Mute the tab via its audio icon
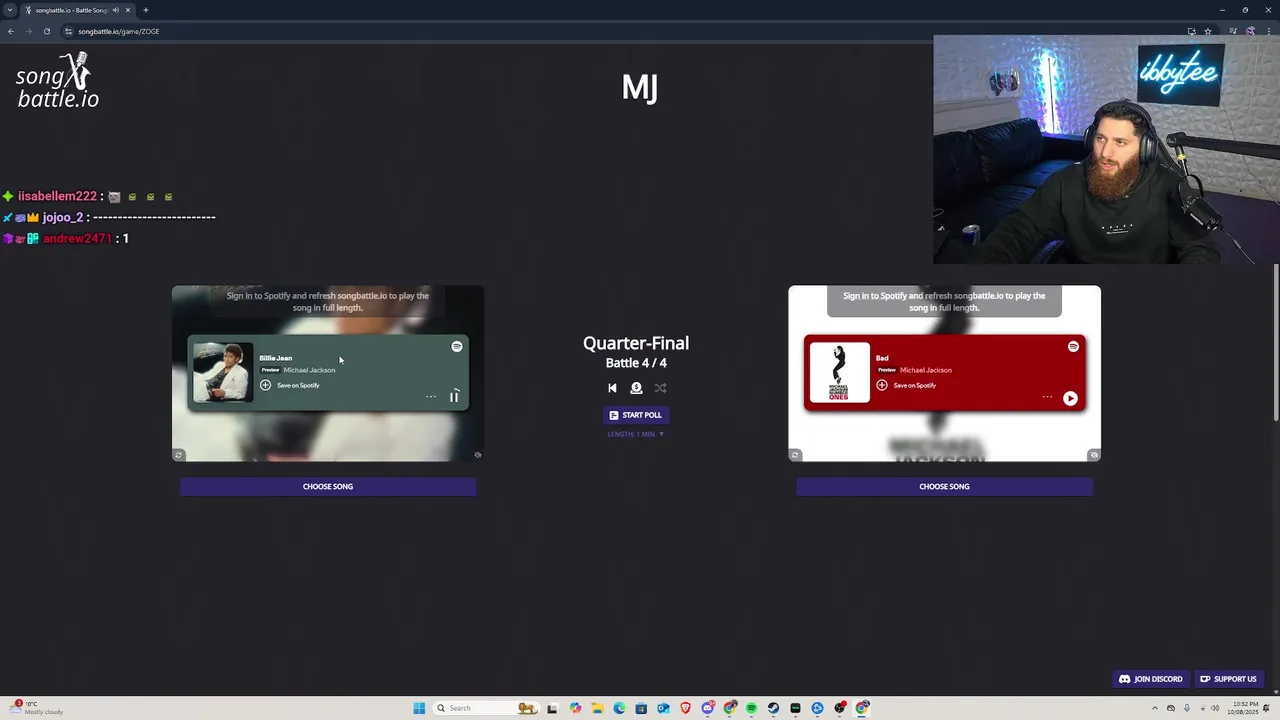 (116, 10)
